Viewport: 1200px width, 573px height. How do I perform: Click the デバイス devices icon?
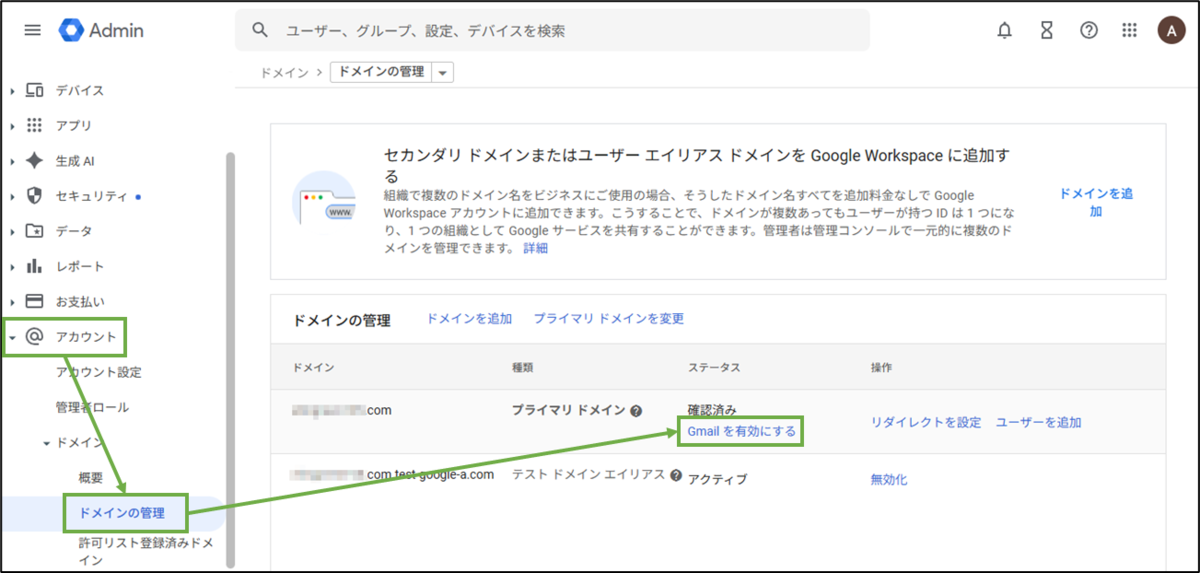[34, 90]
